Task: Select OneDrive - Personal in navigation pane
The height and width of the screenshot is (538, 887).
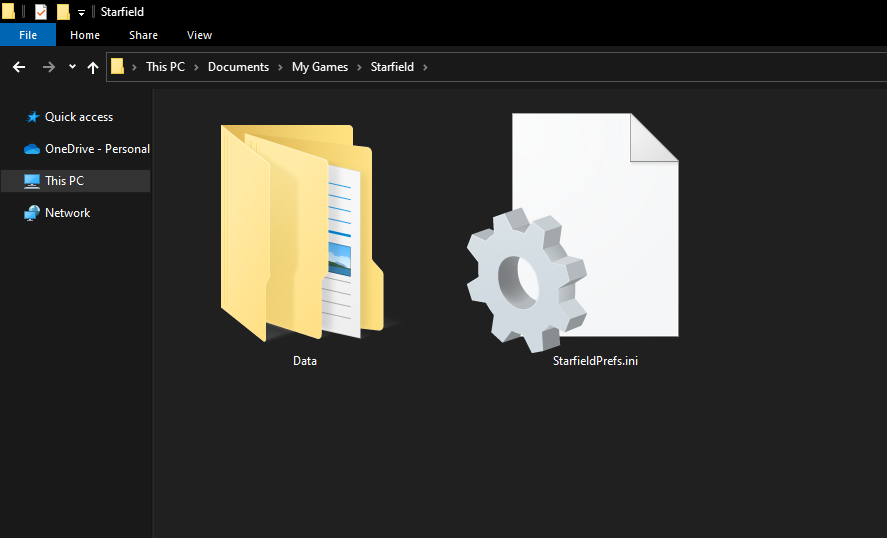Action: (x=76, y=149)
